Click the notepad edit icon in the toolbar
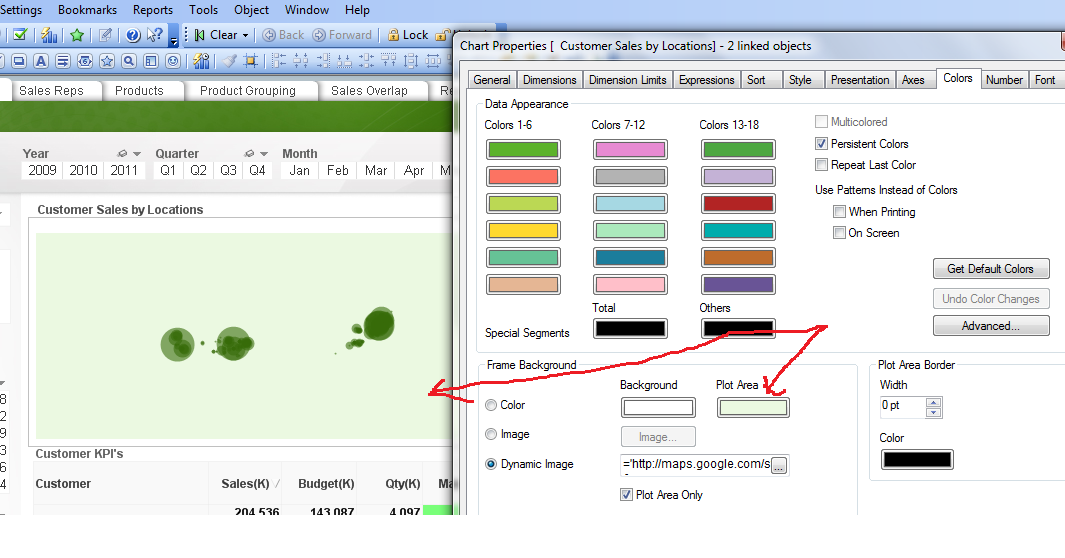Viewport: 1065px width, 558px height. click(105, 35)
